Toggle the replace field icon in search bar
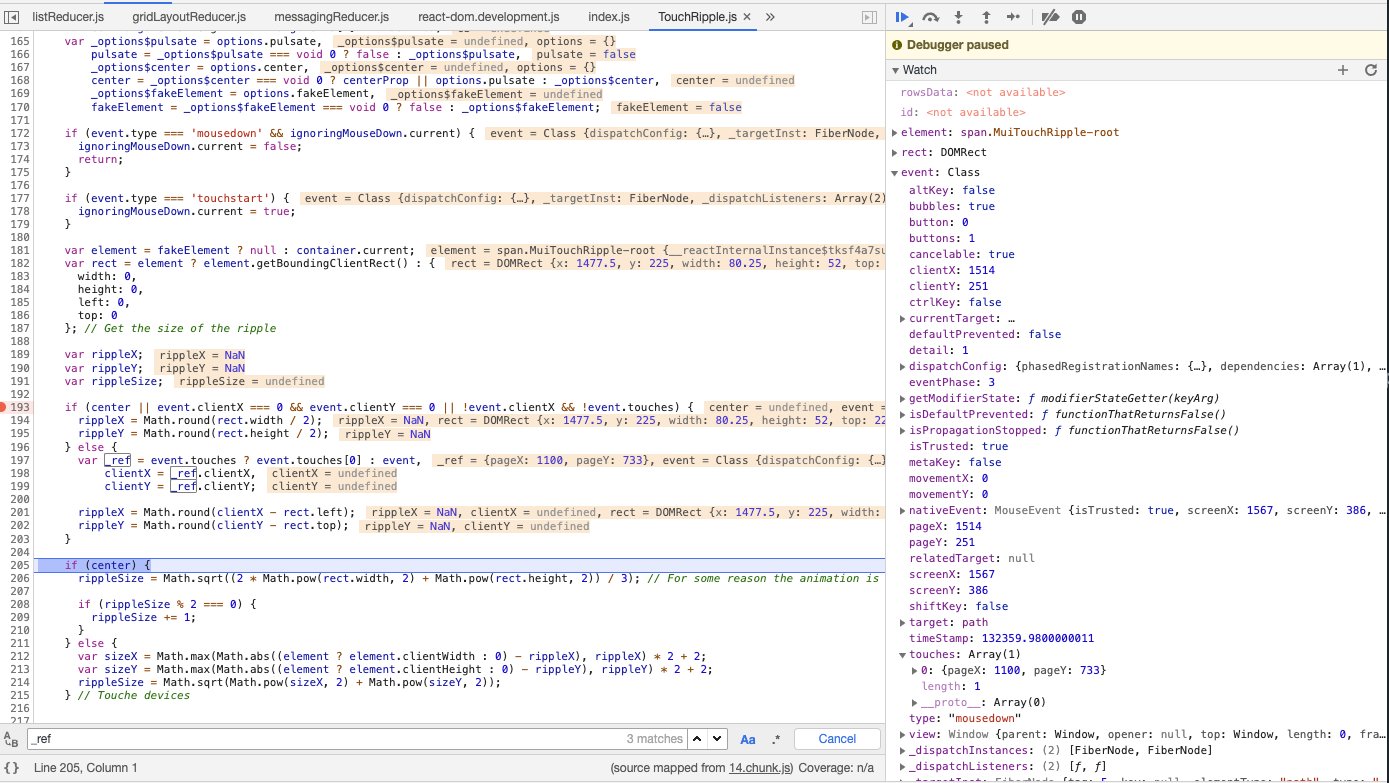The width and height of the screenshot is (1389, 783). click(x=11, y=739)
